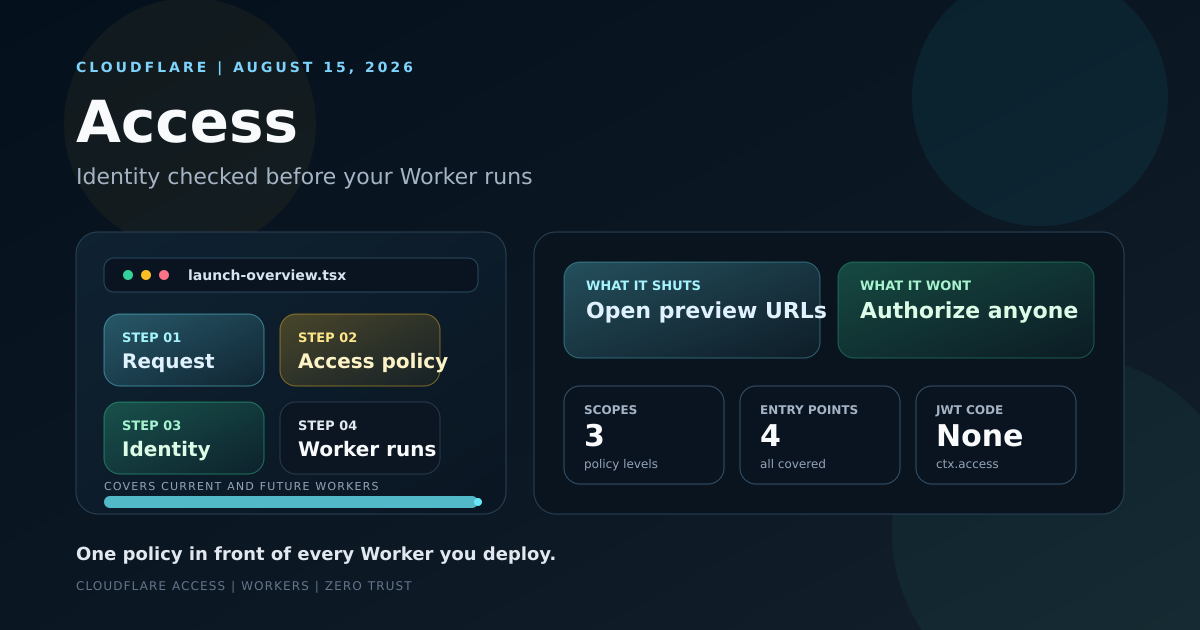Click the red dot in the window header
This screenshot has height=630, width=1200.
coord(164,275)
